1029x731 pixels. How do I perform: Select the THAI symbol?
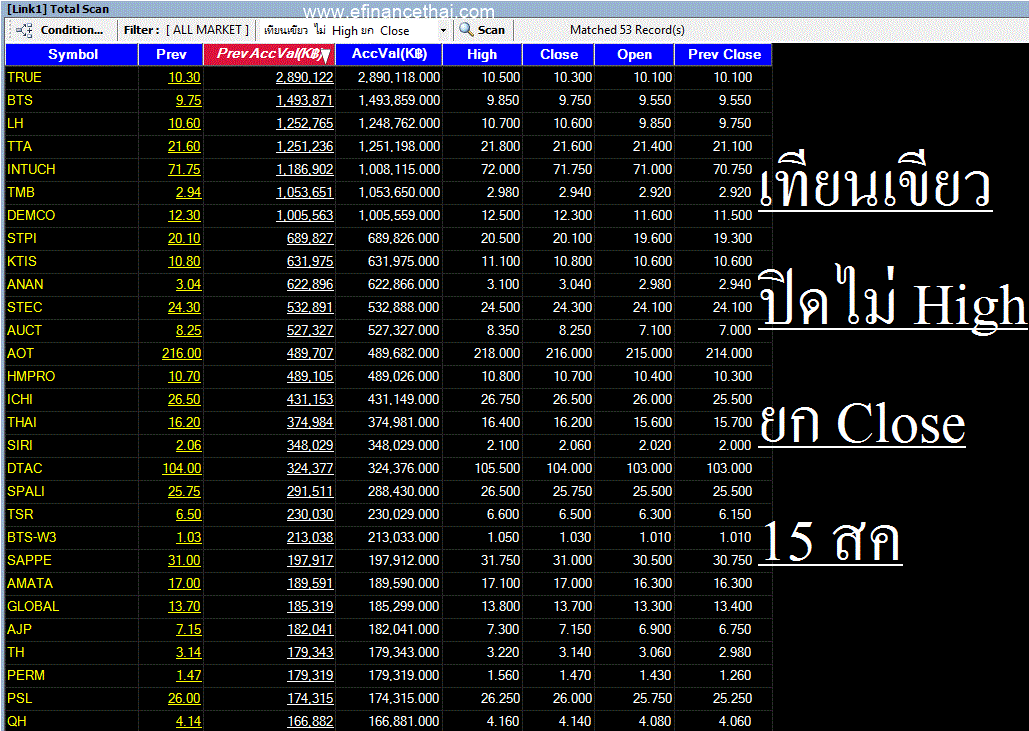click(x=22, y=422)
